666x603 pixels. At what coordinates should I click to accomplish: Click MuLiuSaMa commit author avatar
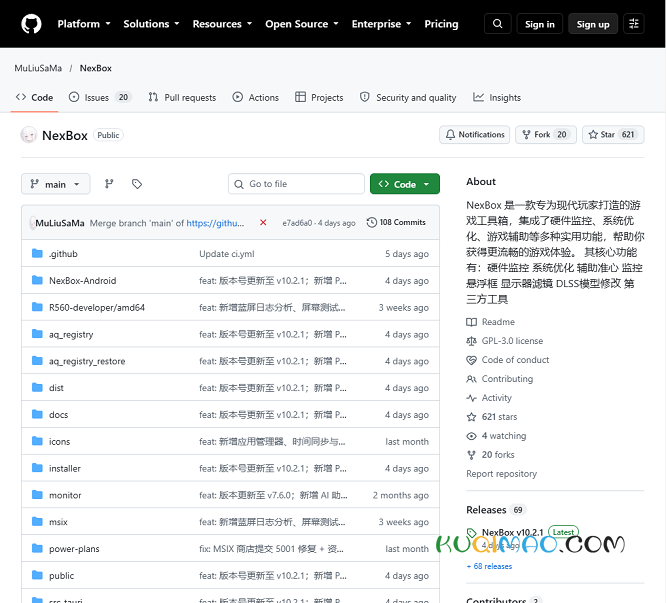pyautogui.click(x=32, y=223)
